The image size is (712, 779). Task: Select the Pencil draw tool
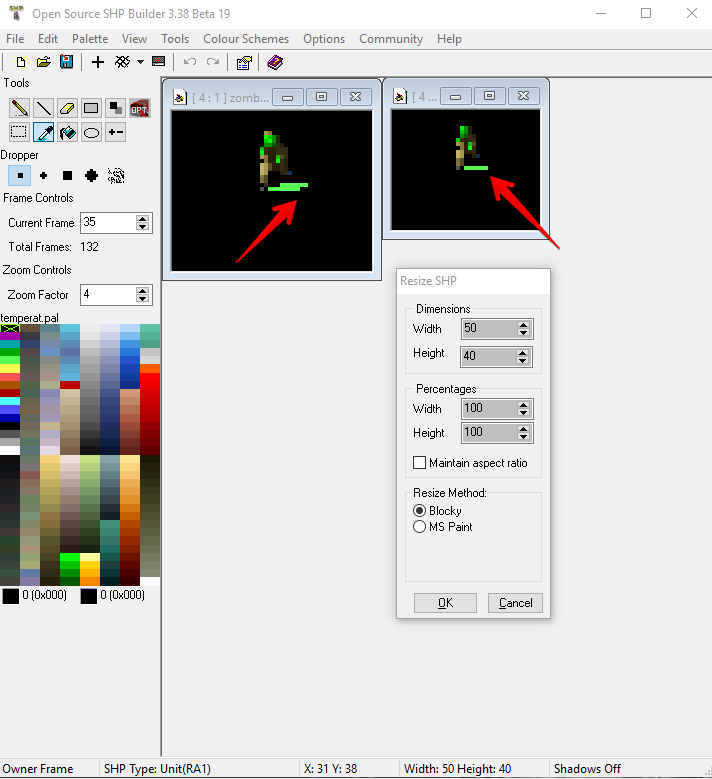[x=19, y=108]
